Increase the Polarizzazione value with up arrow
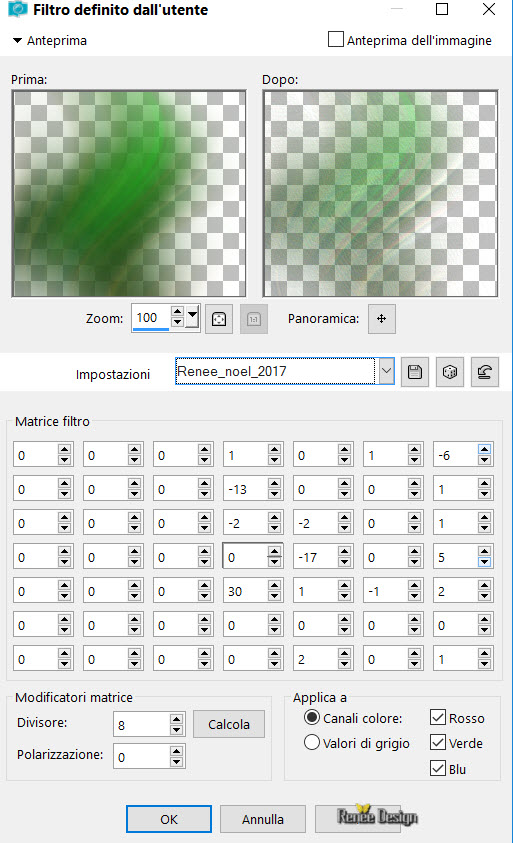 coord(176,751)
